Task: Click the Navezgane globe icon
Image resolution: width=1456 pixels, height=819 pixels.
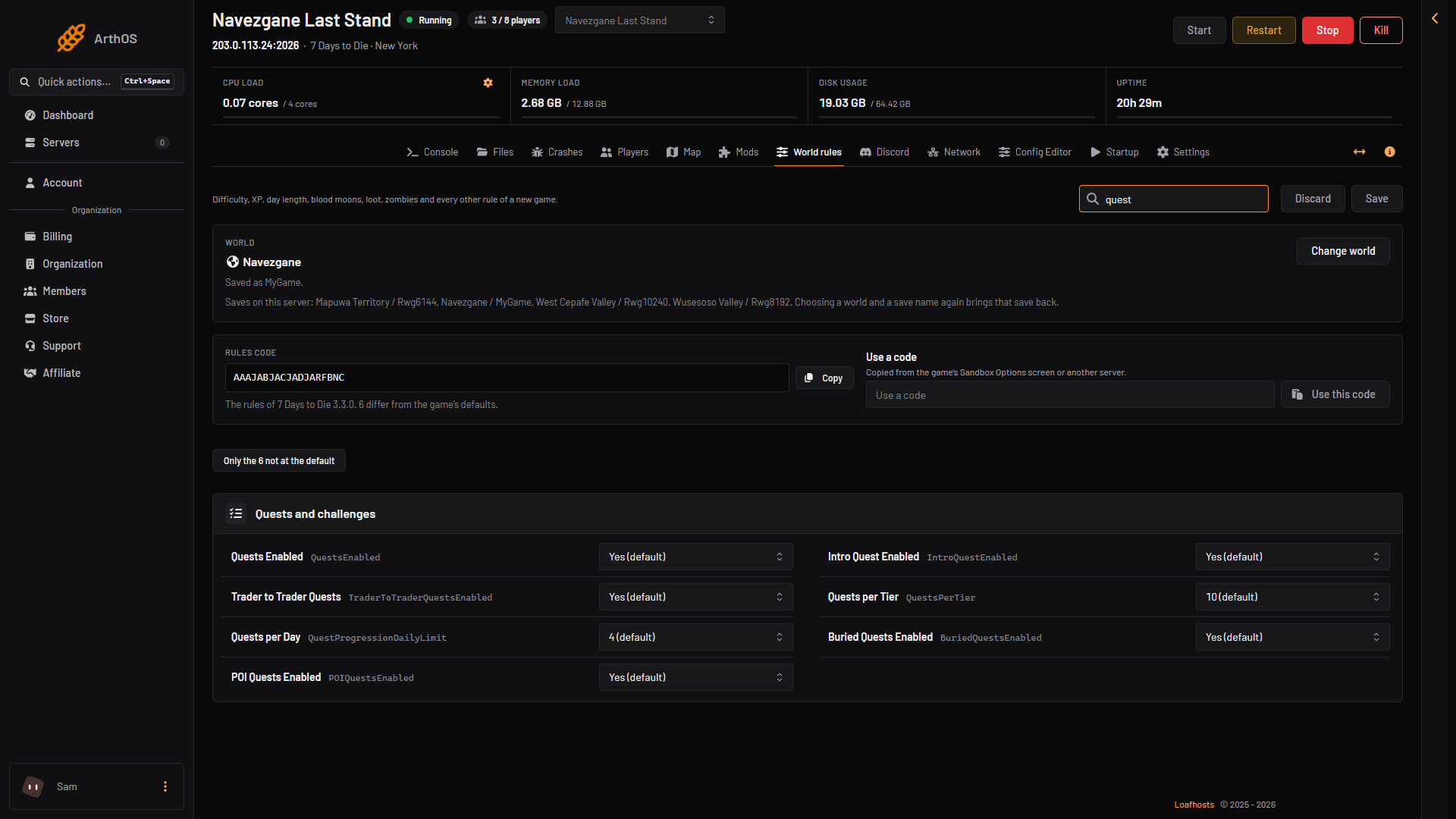Action: tap(233, 262)
